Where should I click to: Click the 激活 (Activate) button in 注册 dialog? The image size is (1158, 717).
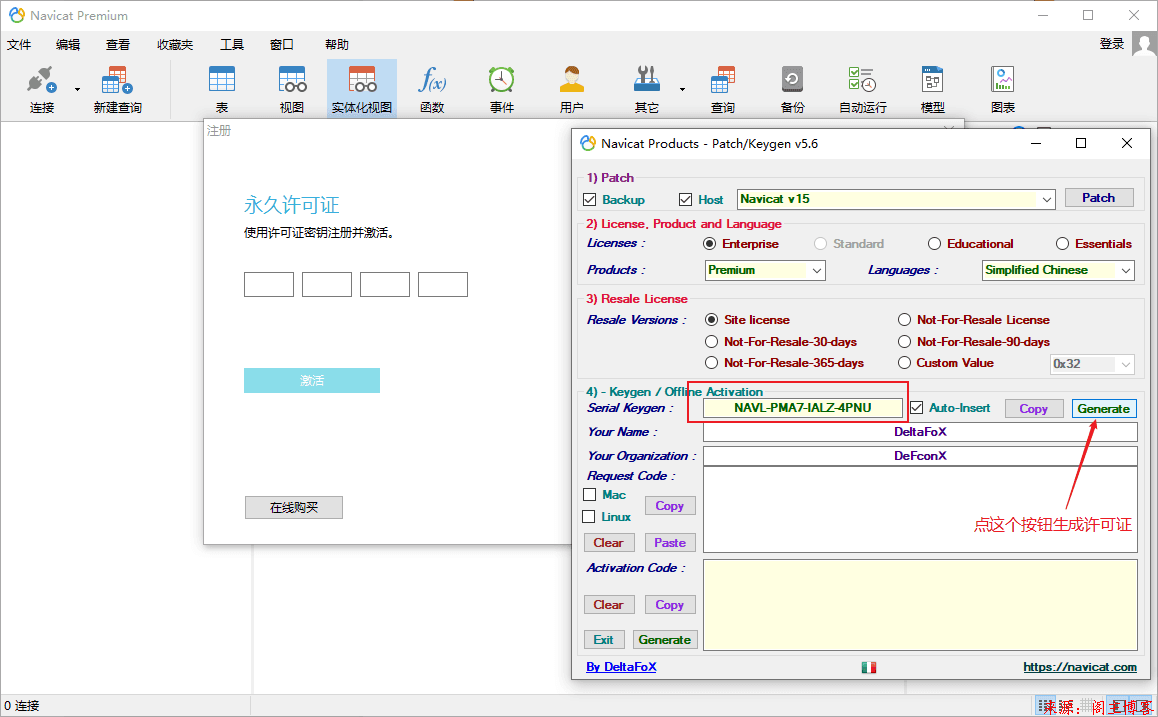312,380
